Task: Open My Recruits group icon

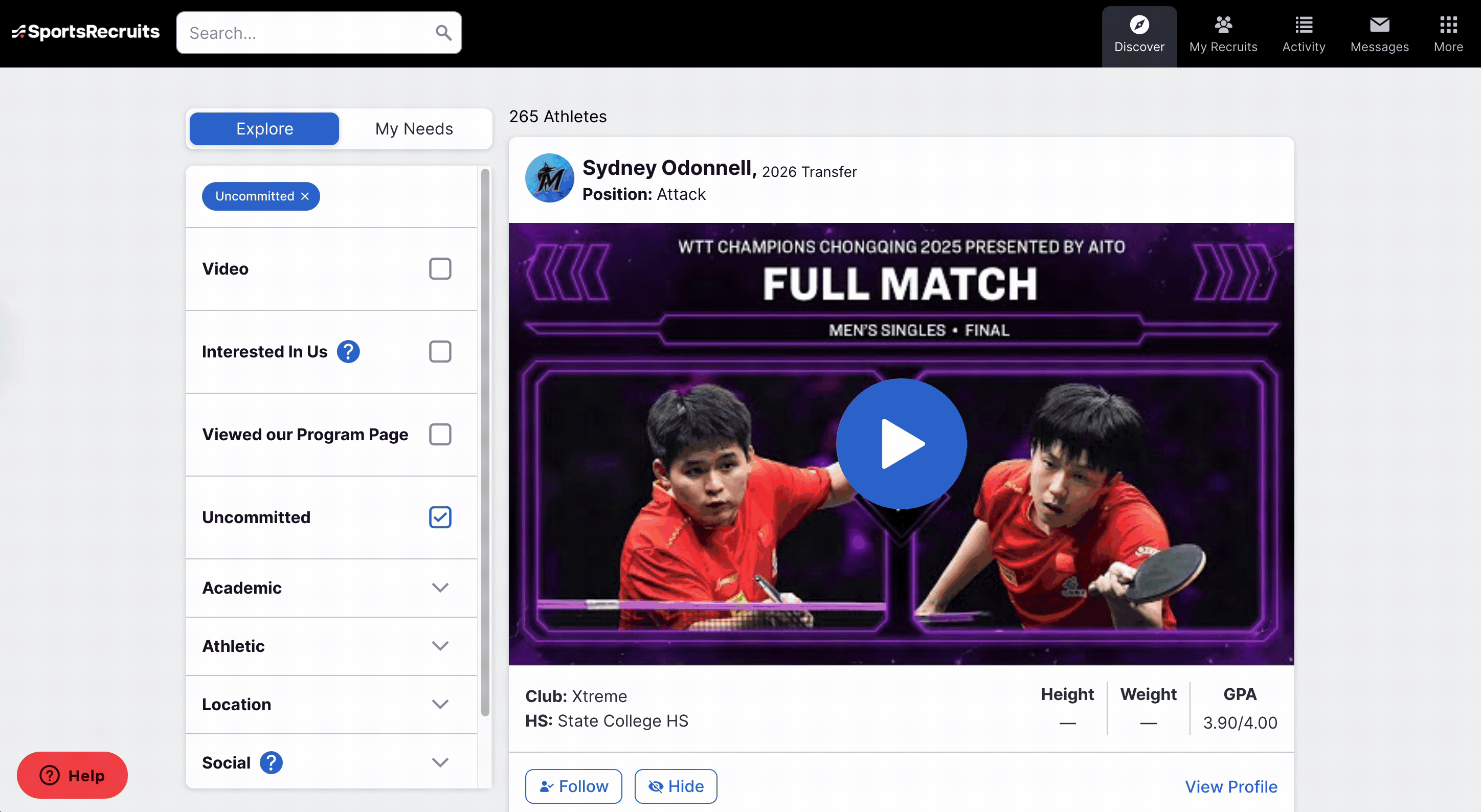Action: point(1223,25)
